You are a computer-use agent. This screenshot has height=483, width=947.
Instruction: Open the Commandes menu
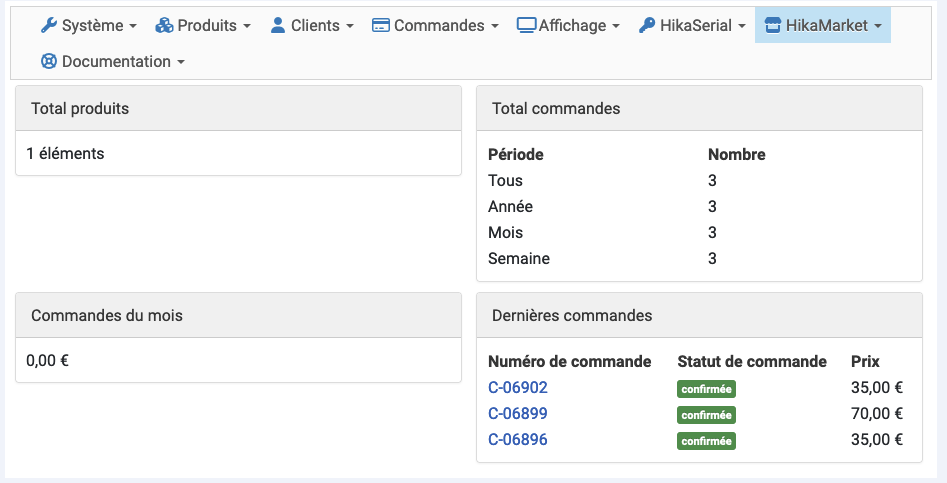coord(439,25)
